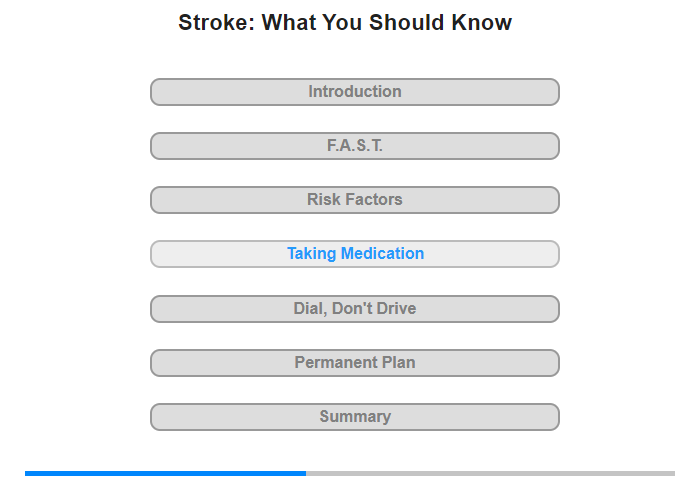Choose the F.A.S.T. menu entry
Image resolution: width=700 pixels, height=480 pixels.
pos(354,146)
